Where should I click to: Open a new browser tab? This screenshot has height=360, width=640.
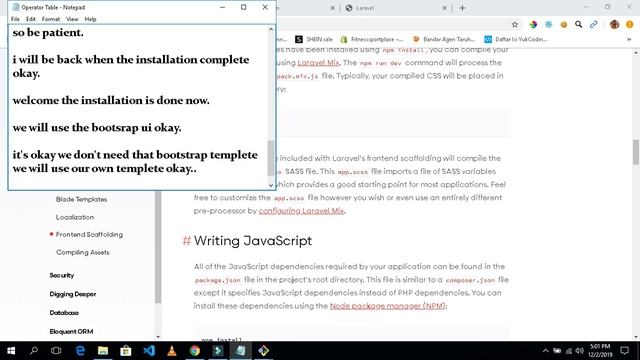coord(462,8)
